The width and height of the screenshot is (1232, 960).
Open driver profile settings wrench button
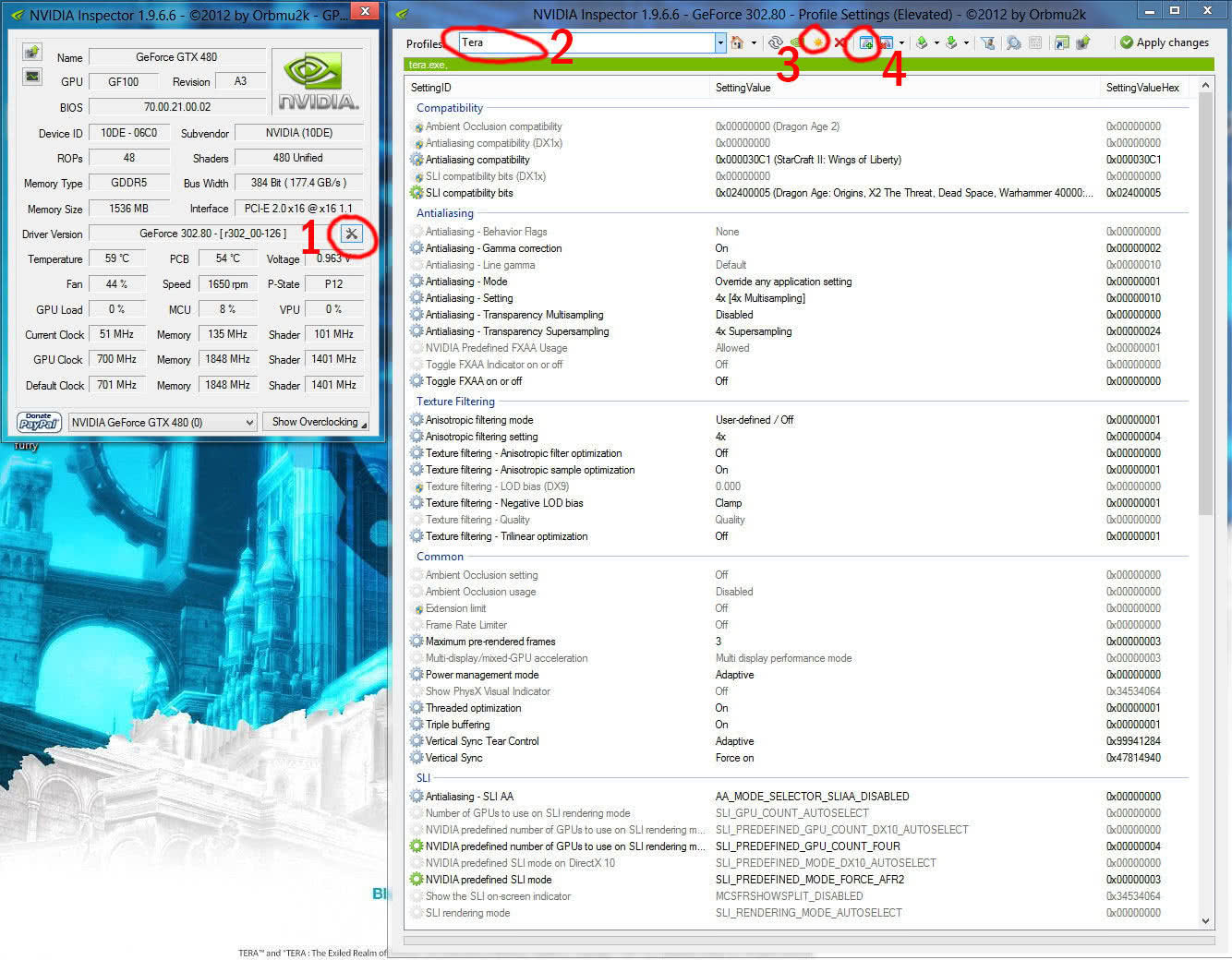[x=352, y=234]
